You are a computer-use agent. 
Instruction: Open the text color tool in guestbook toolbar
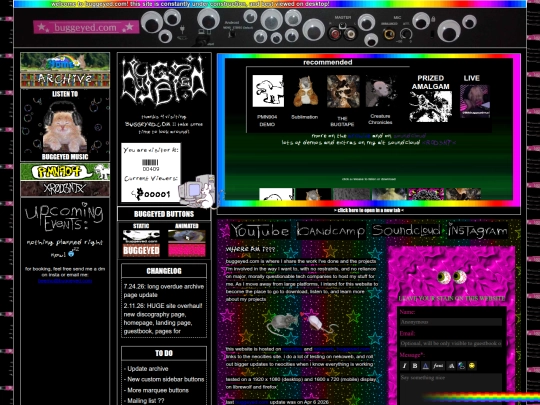(426, 366)
